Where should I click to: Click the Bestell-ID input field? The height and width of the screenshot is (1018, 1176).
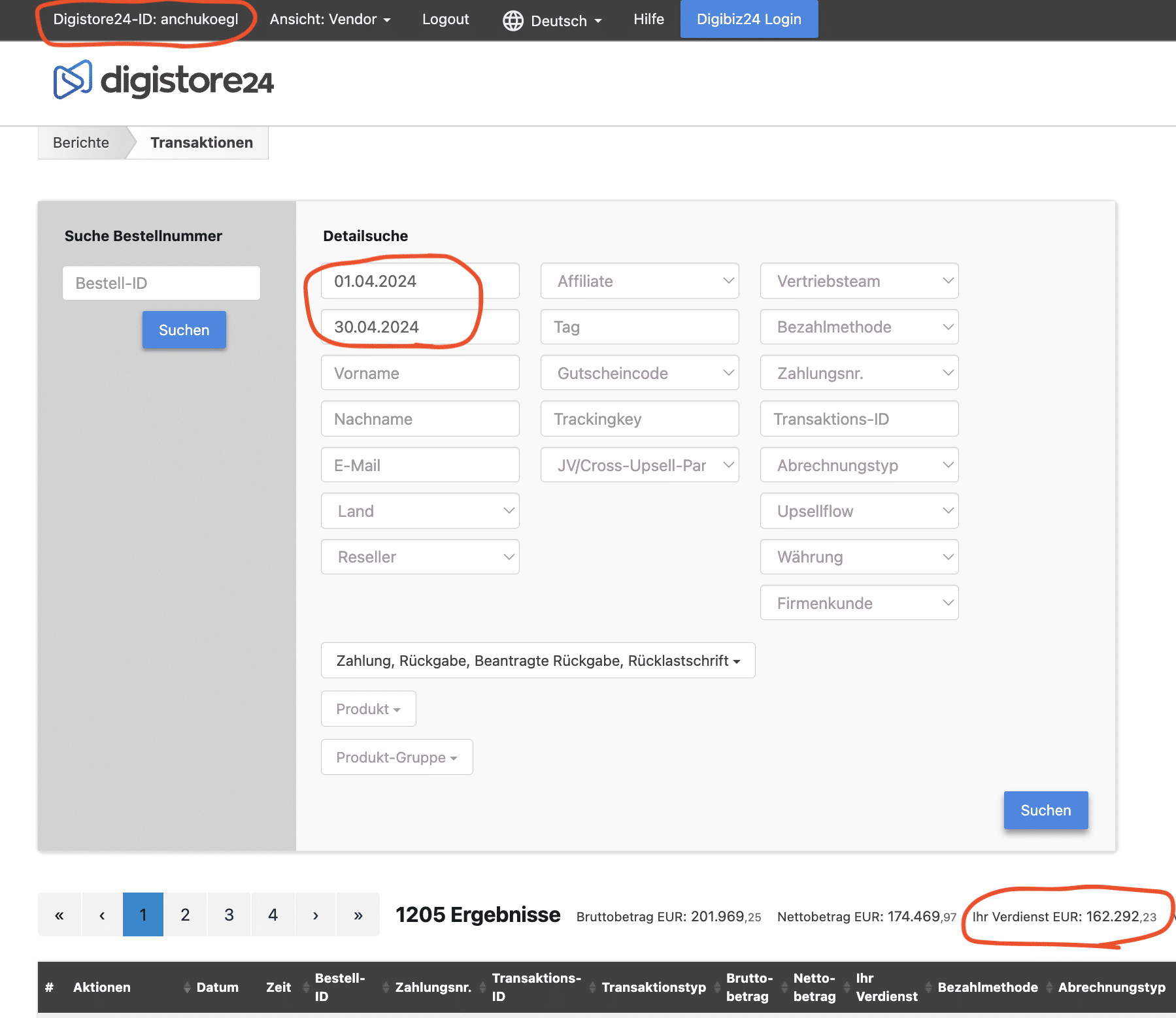click(x=161, y=283)
